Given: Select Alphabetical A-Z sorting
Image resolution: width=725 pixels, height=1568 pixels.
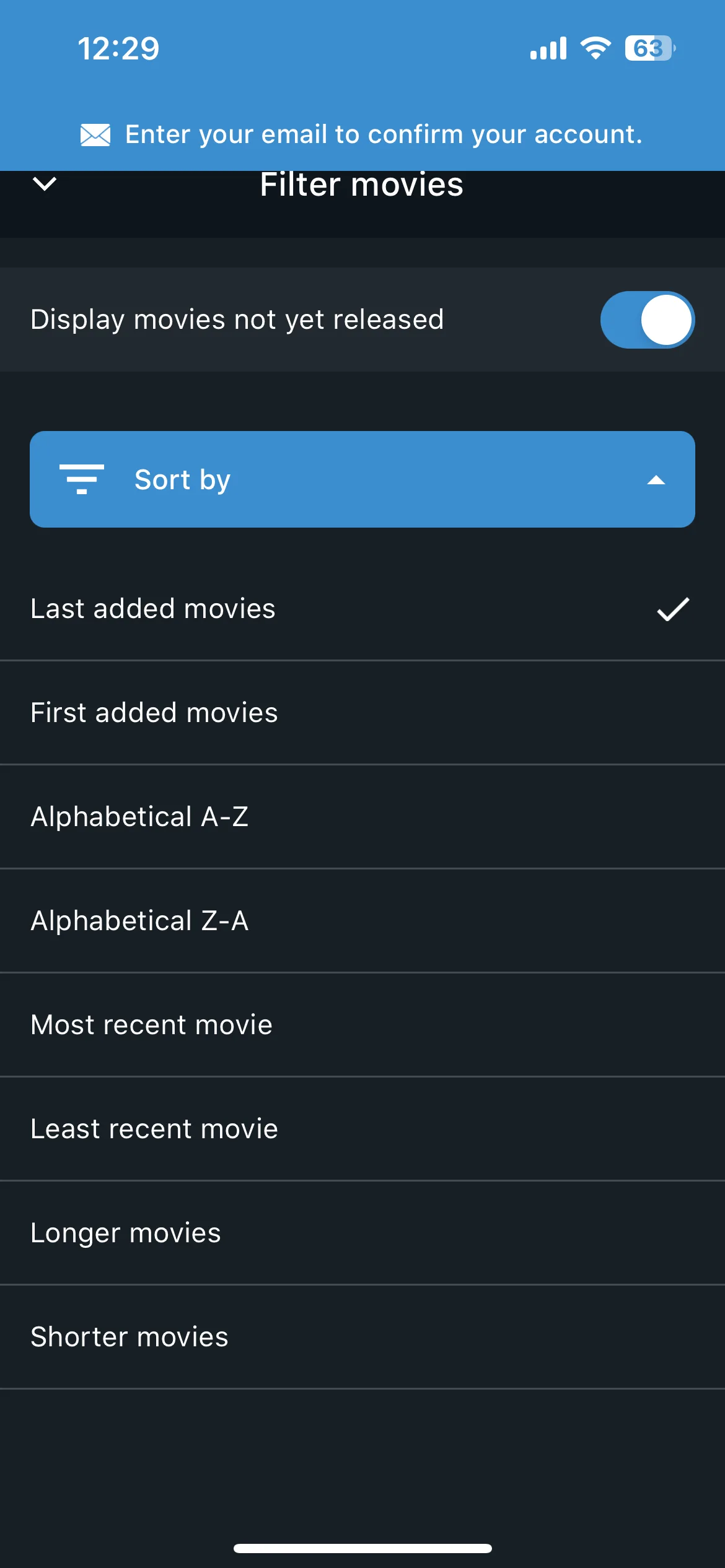Looking at the screenshot, I should coord(362,817).
